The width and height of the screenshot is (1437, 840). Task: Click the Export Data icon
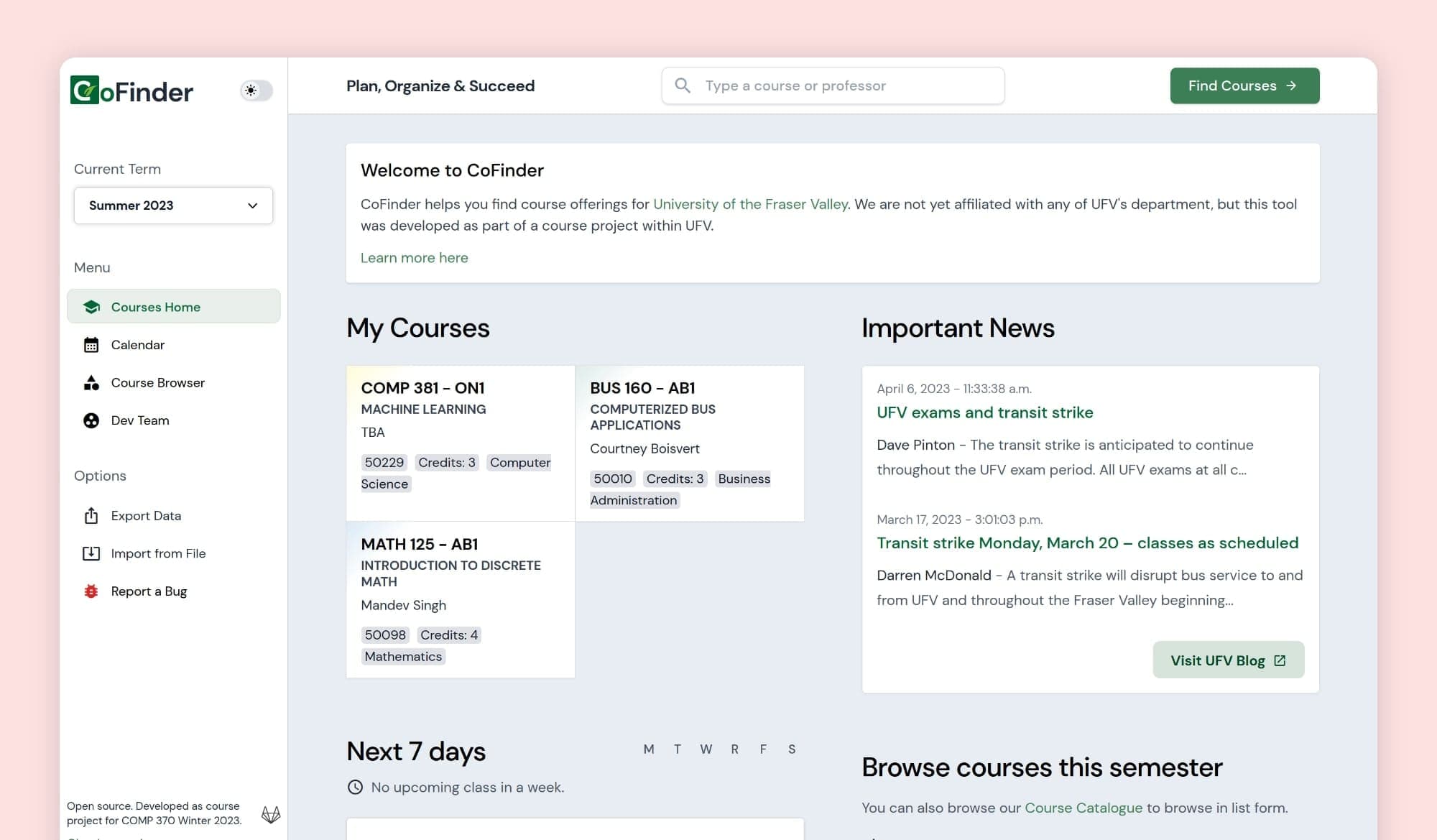point(91,515)
